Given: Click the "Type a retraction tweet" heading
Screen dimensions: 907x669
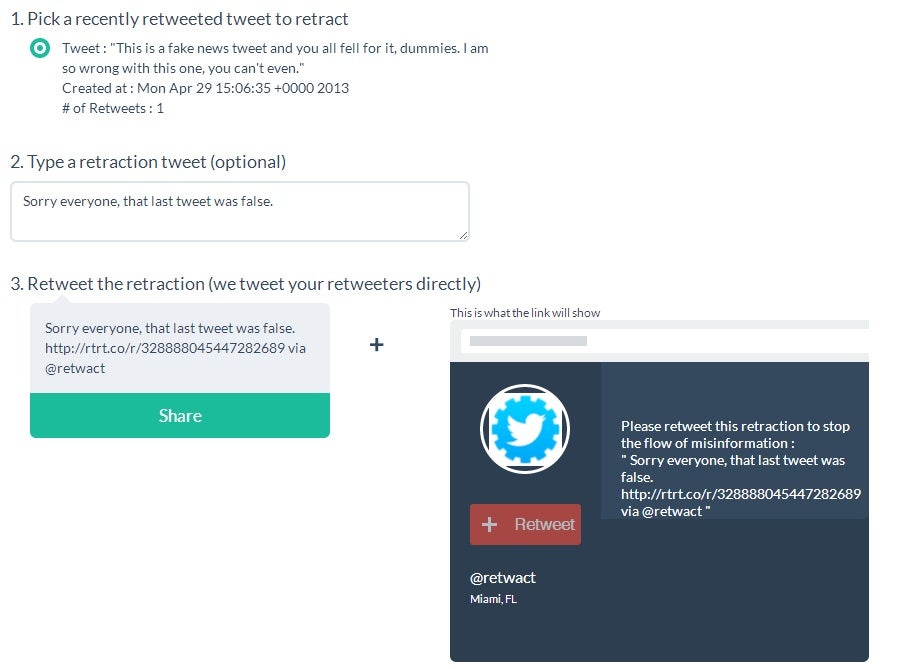Looking at the screenshot, I should click(x=148, y=162).
